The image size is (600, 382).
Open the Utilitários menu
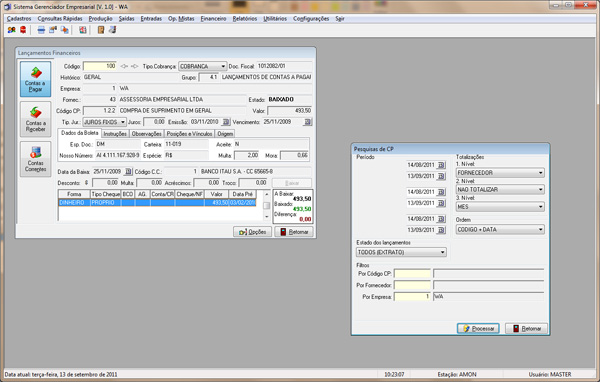pos(275,18)
